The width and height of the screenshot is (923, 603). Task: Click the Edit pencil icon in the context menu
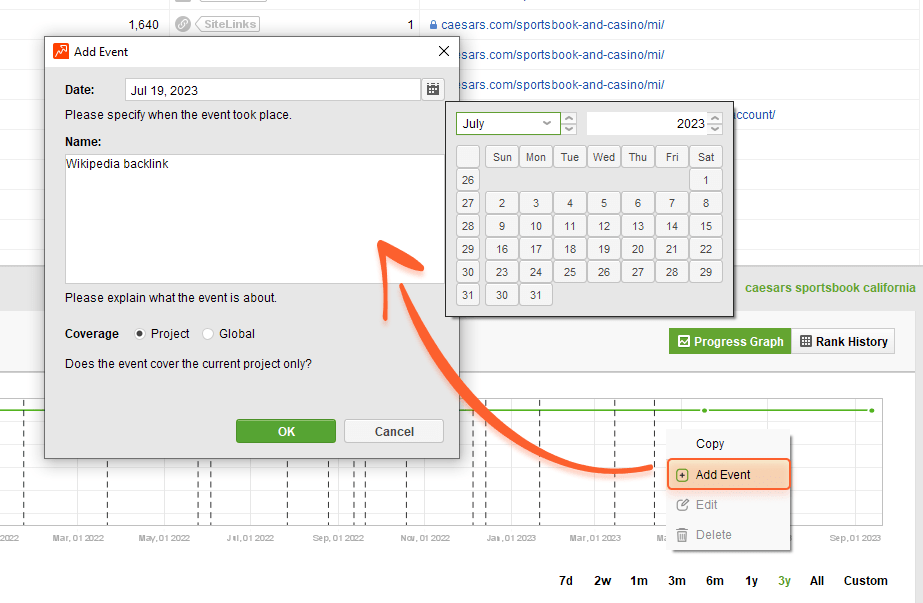coord(682,505)
